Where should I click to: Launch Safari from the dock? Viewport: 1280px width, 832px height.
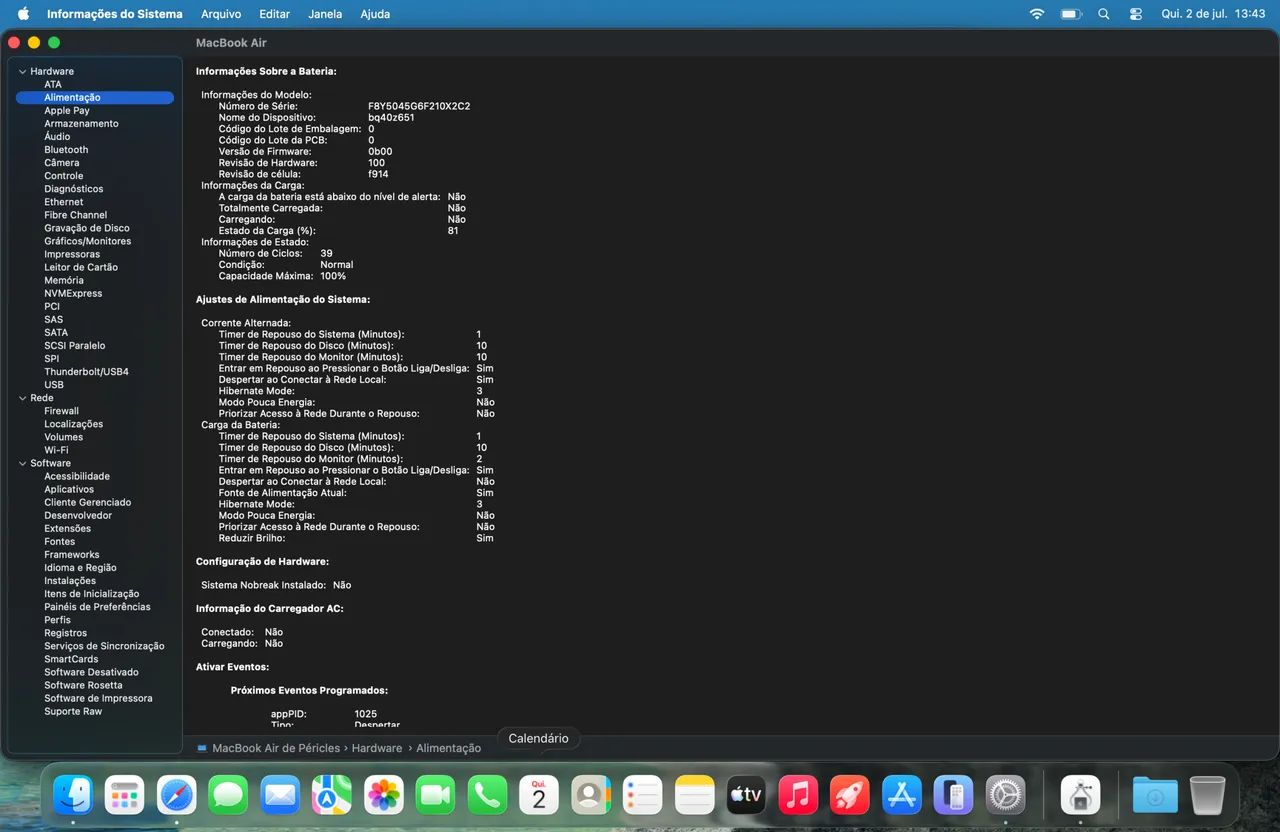(x=177, y=796)
